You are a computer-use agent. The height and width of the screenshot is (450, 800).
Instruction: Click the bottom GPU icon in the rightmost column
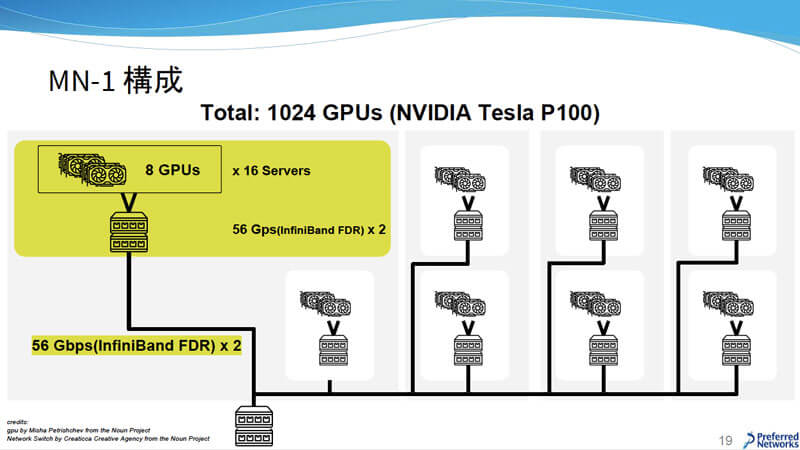point(728,304)
